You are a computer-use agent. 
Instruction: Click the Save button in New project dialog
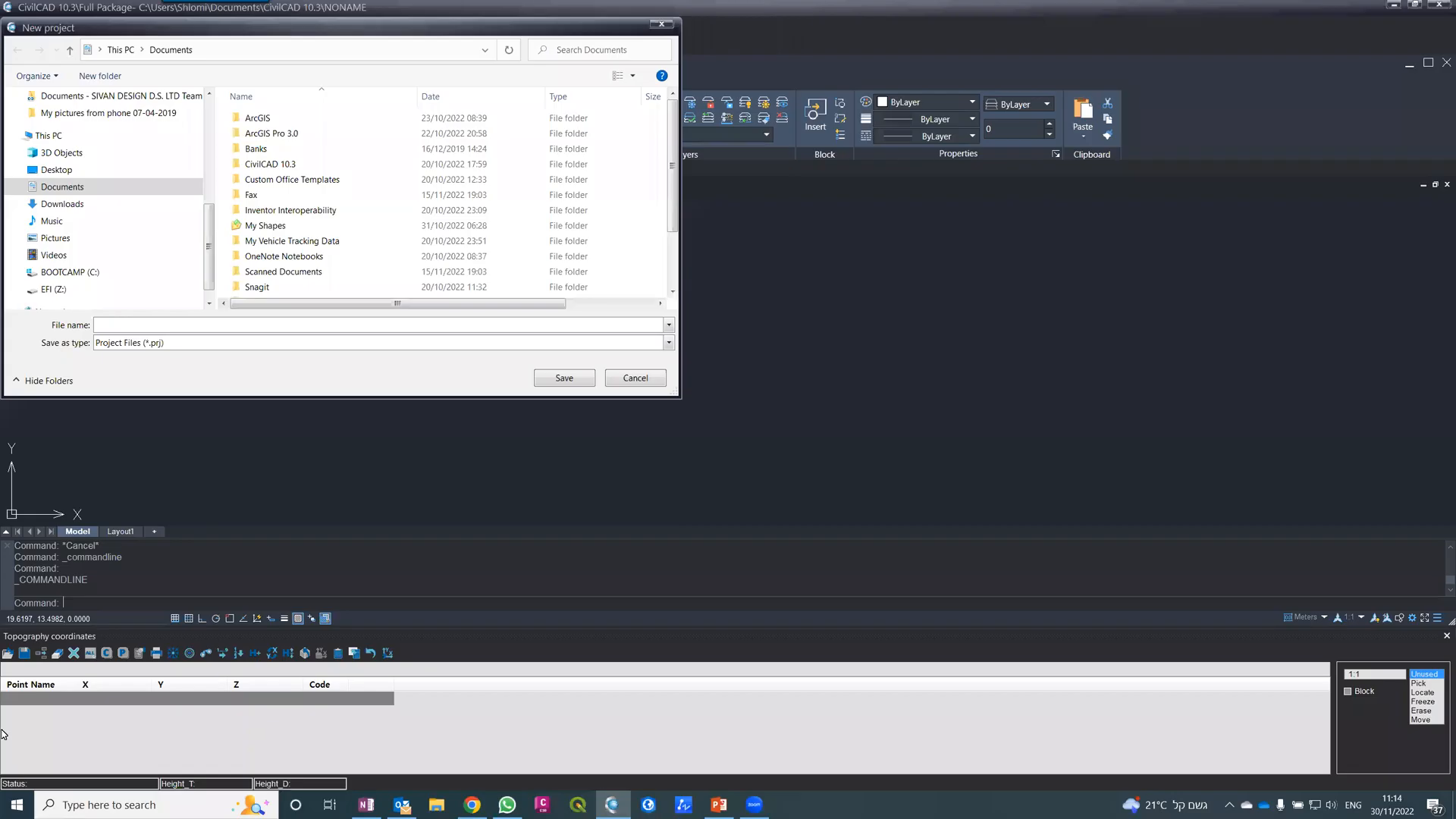click(x=564, y=378)
